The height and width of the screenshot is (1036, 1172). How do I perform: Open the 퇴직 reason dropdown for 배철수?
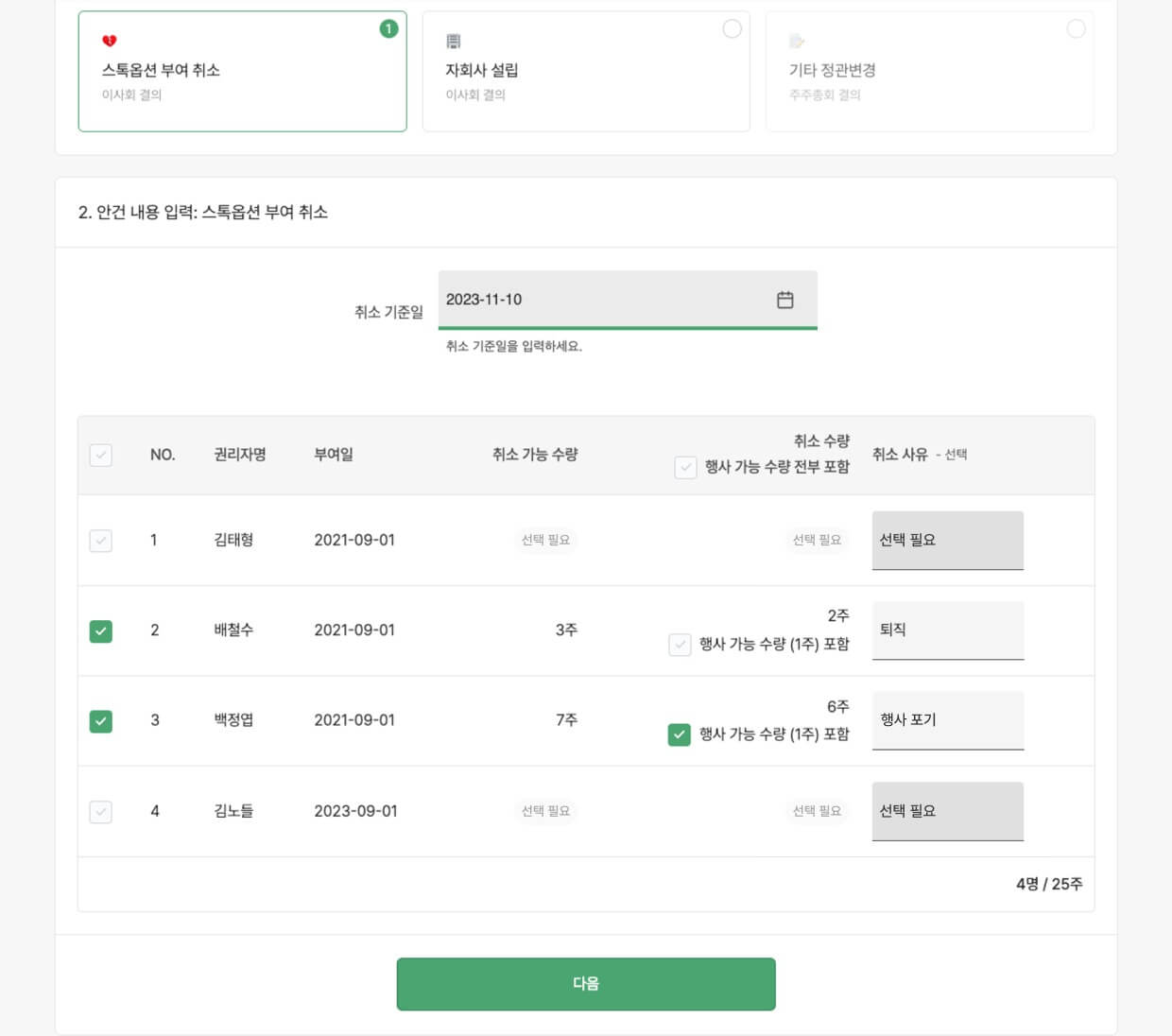947,630
